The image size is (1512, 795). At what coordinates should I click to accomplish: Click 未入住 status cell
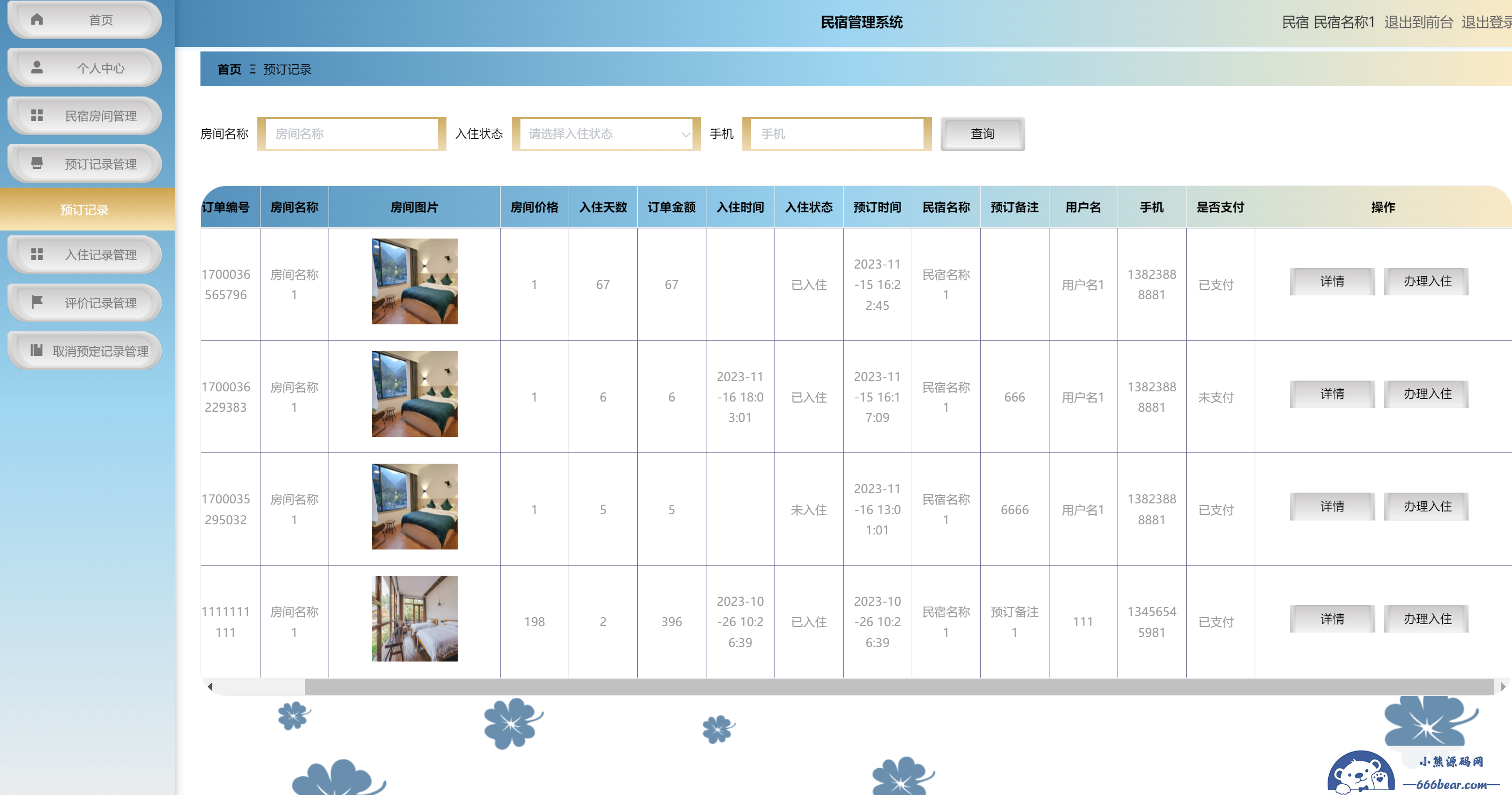click(809, 510)
